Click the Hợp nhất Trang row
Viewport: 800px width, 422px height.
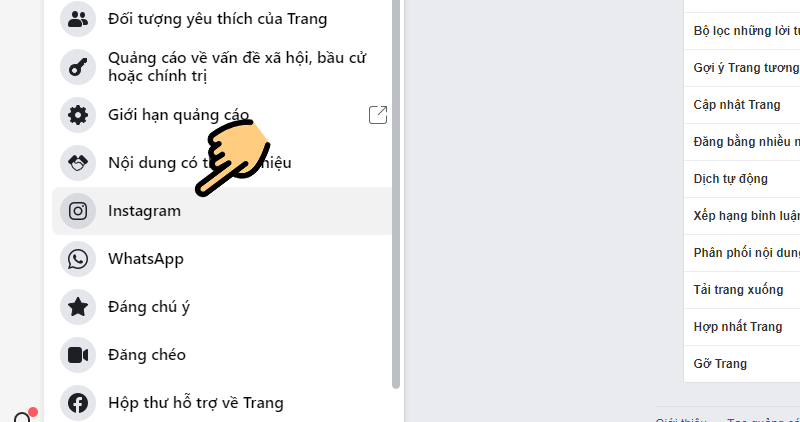tap(742, 327)
